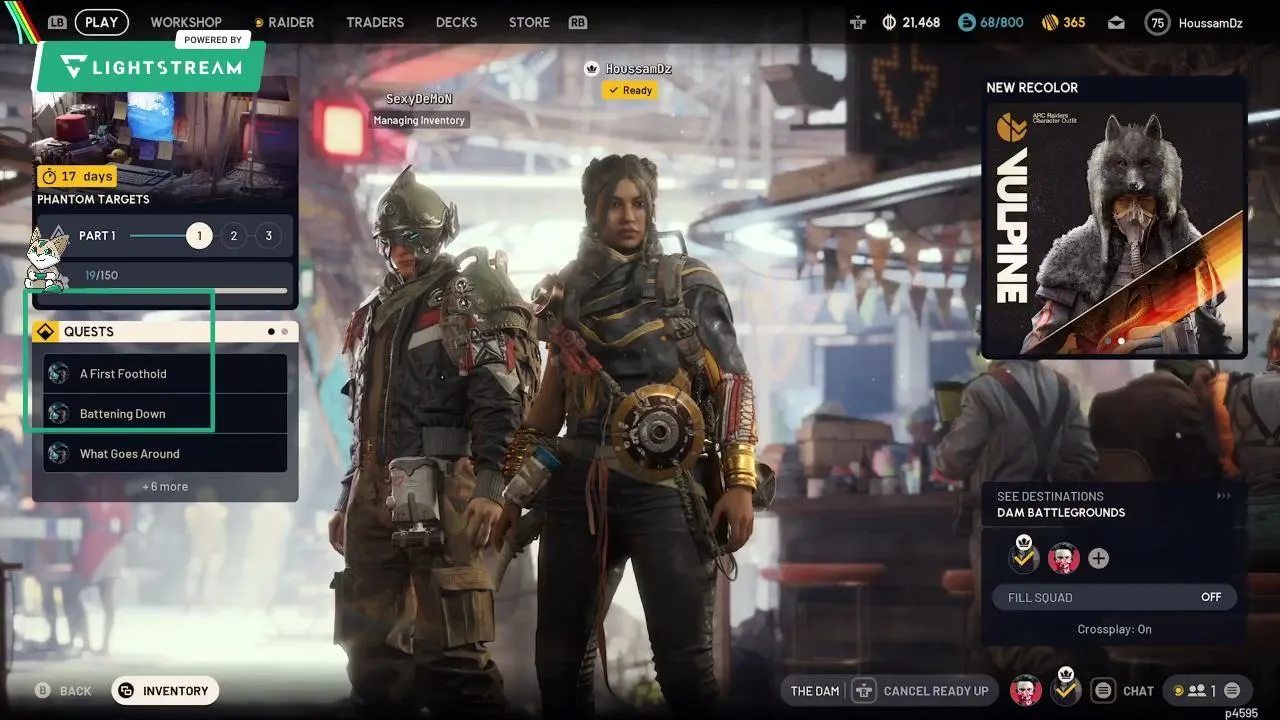
Task: Click the Managing Inventory status label
Action: coord(419,120)
